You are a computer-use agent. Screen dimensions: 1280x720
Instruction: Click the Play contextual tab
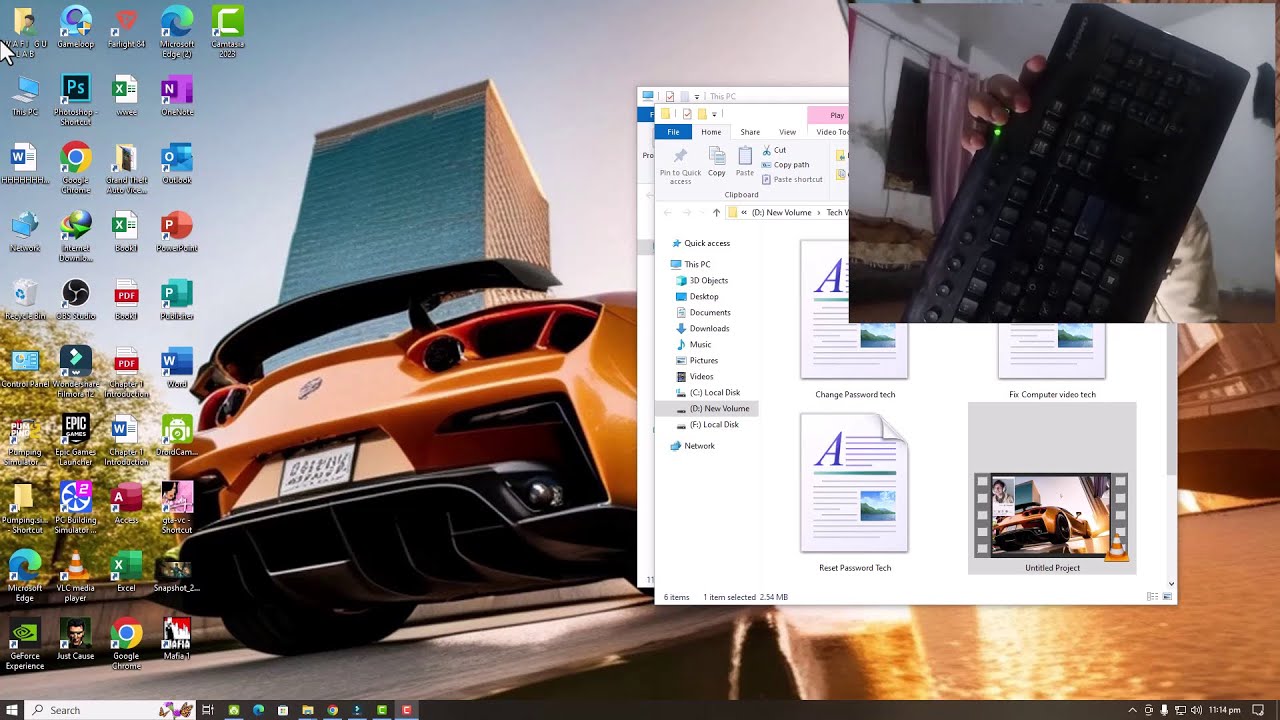point(836,115)
